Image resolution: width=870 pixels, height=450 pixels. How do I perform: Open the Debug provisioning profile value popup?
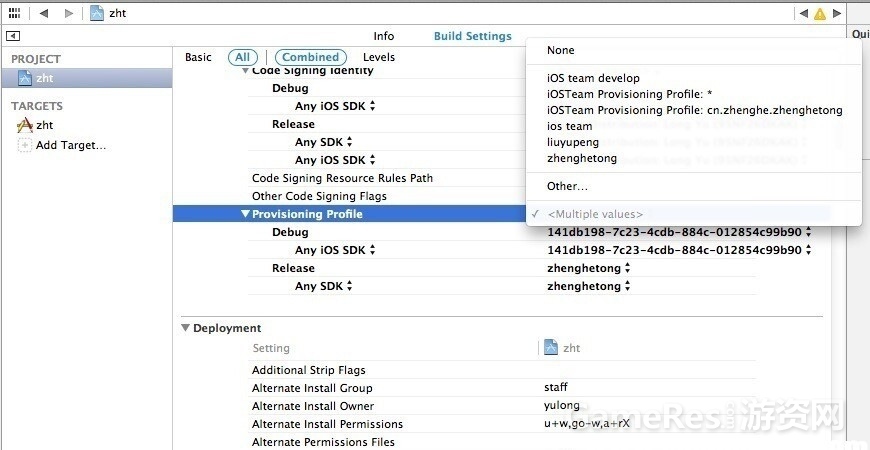click(x=679, y=232)
